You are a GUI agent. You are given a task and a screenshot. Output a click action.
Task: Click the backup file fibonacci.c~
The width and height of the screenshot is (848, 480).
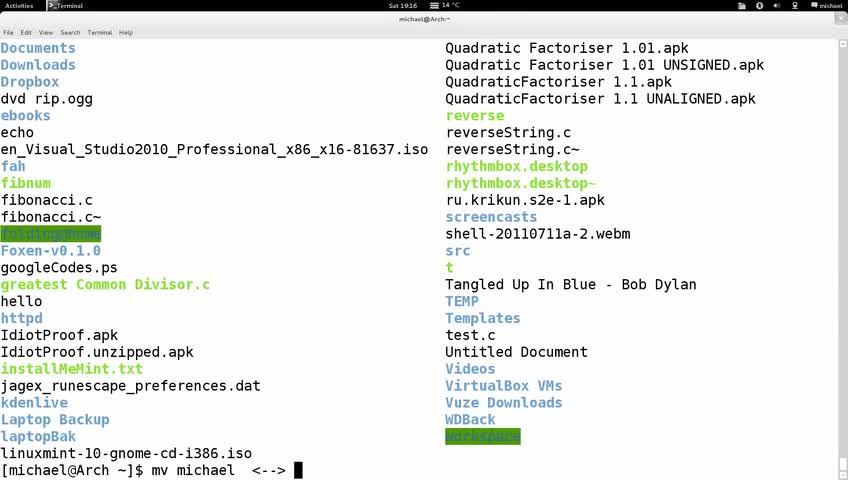coord(51,217)
